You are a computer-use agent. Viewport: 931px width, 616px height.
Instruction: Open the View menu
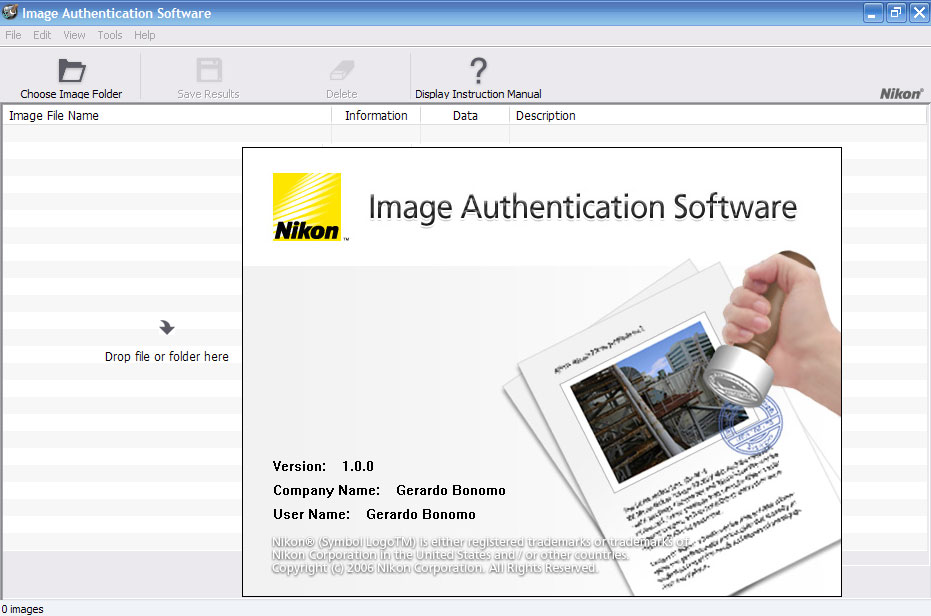74,35
